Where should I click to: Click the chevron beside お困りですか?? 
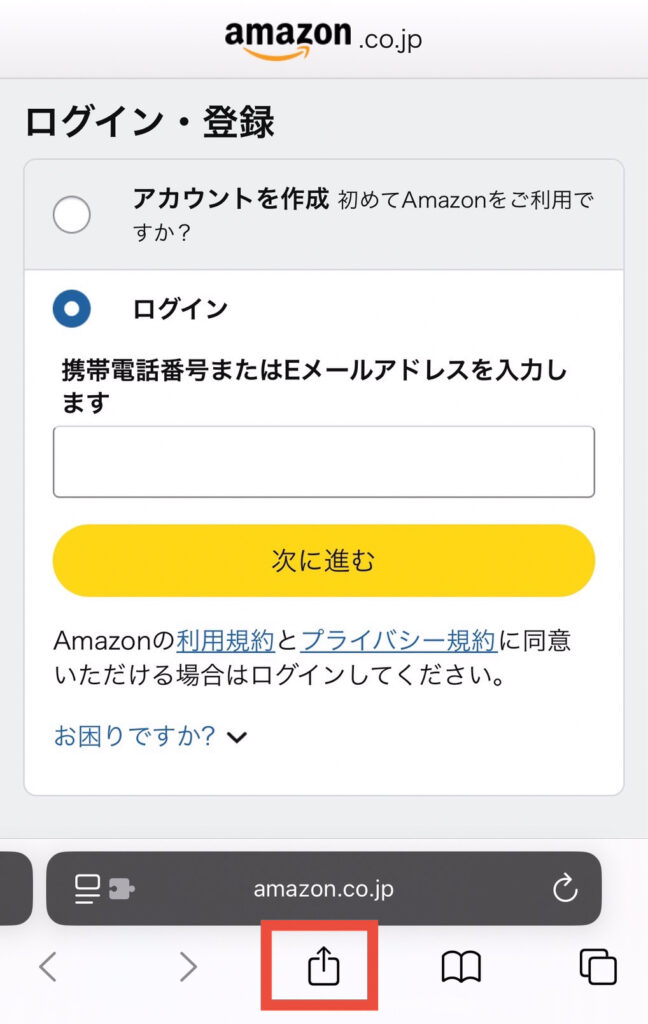pos(237,738)
